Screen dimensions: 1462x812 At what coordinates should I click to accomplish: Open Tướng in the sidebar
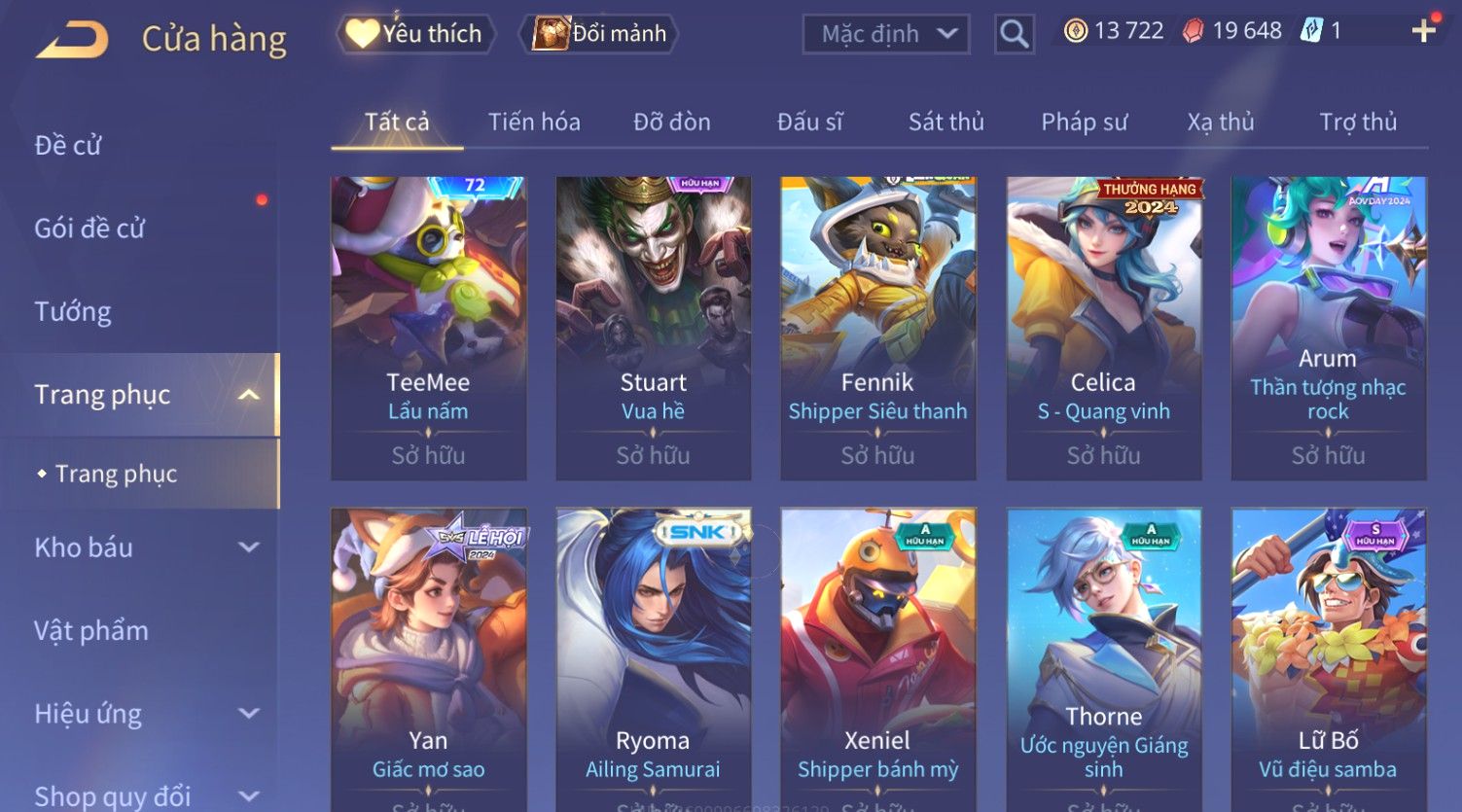73,311
